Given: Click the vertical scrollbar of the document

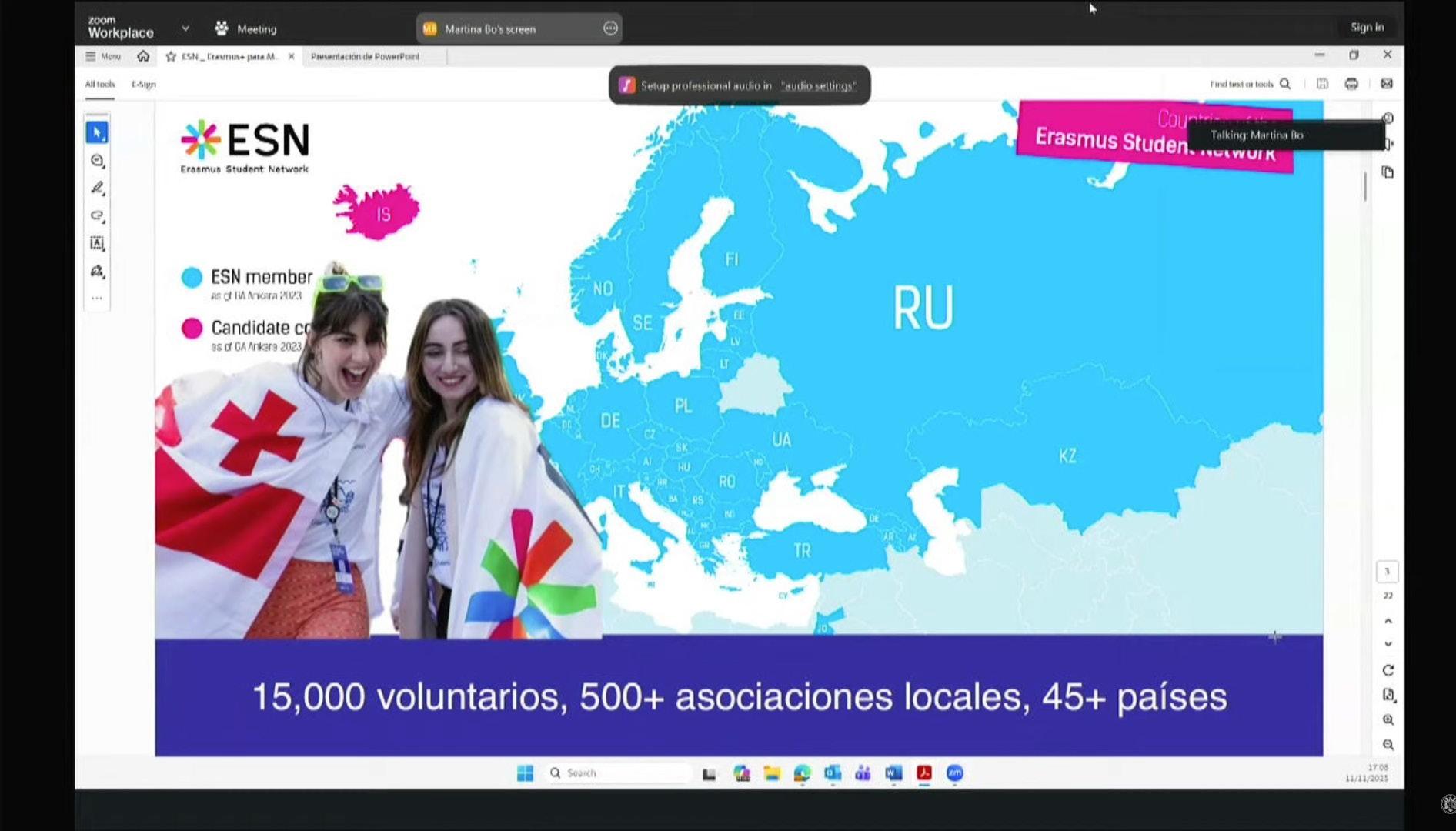Looking at the screenshot, I should point(1365,186).
